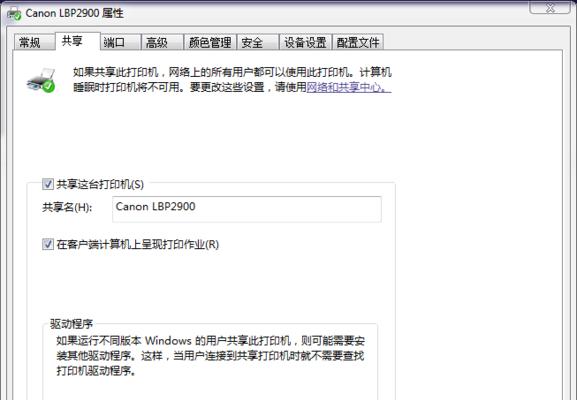
Task: Close the Canon LBP2900 属性 dialog
Action: click(550, 7)
